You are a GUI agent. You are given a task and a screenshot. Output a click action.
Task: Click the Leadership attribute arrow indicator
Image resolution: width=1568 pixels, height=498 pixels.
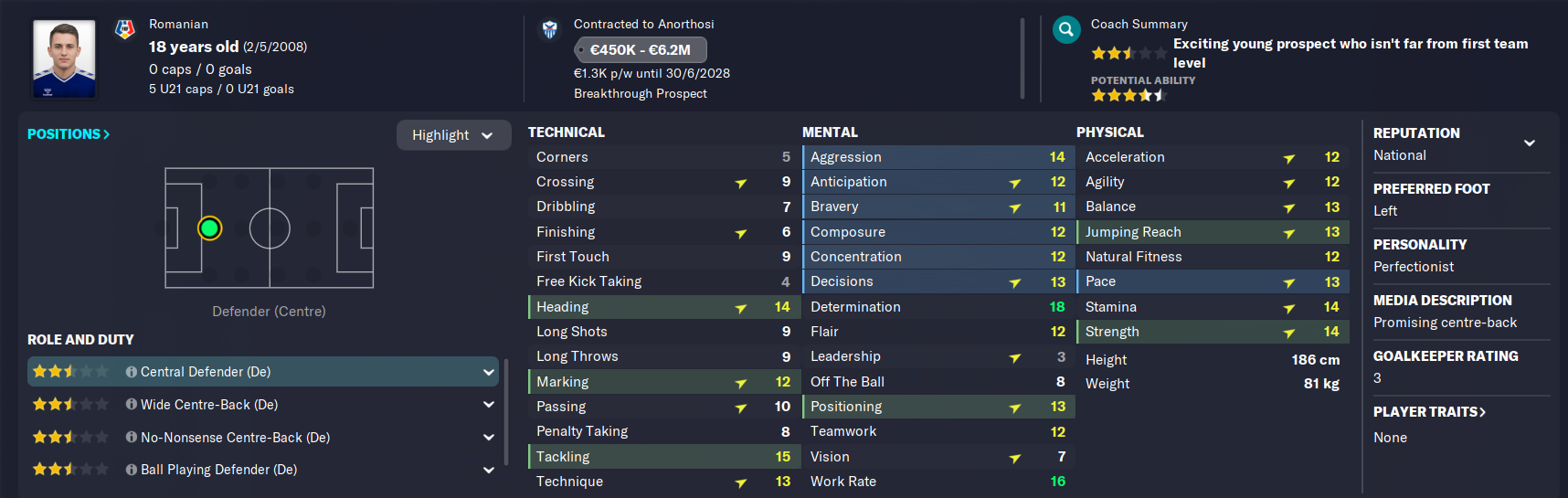coord(1014,357)
